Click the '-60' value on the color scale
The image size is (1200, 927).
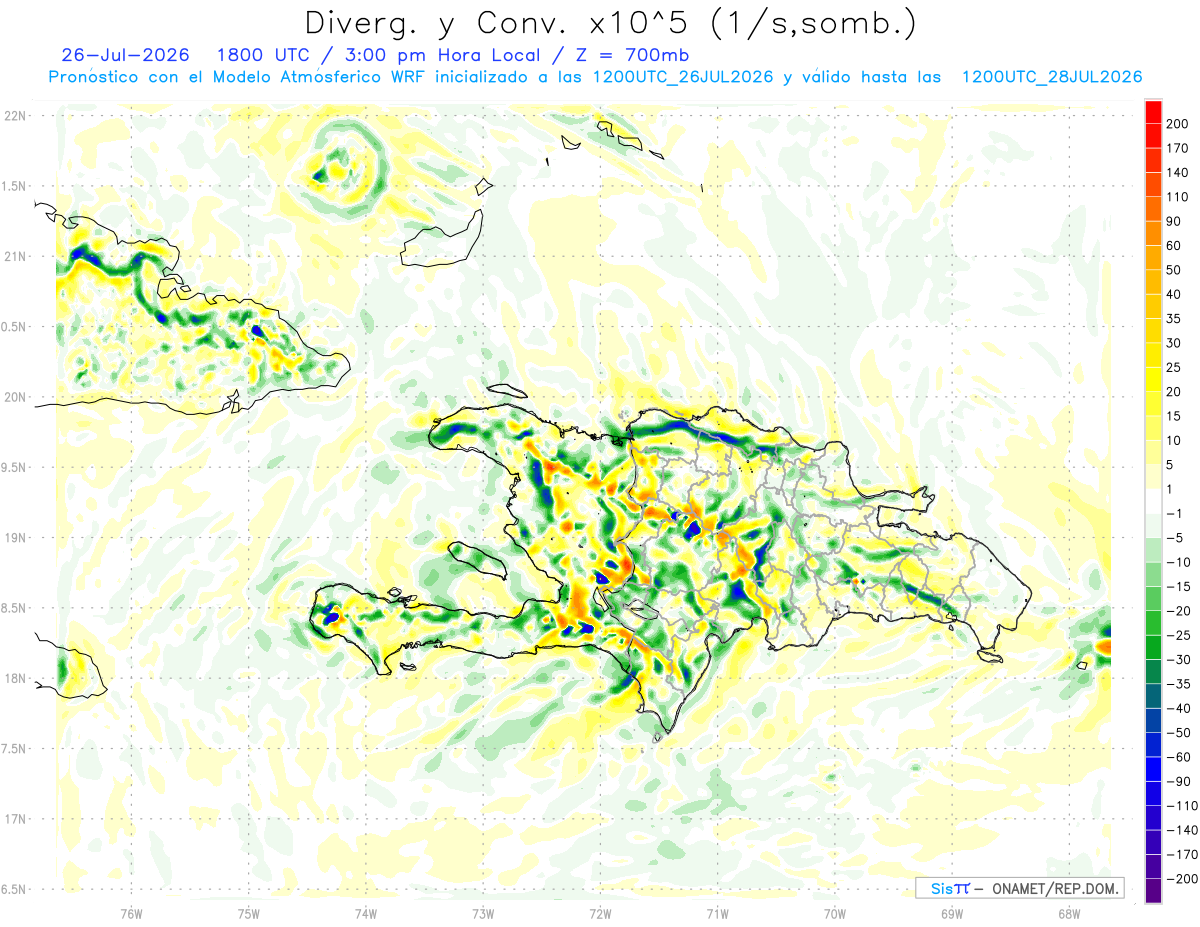[1177, 757]
